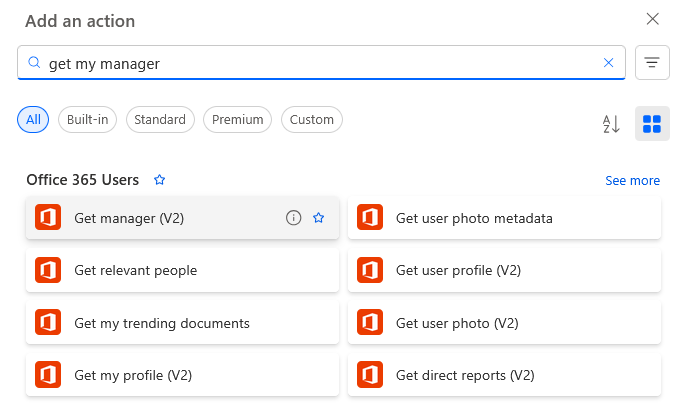Choose the Get user photo (V2) action
This screenshot has height=412, width=680.
pos(504,323)
